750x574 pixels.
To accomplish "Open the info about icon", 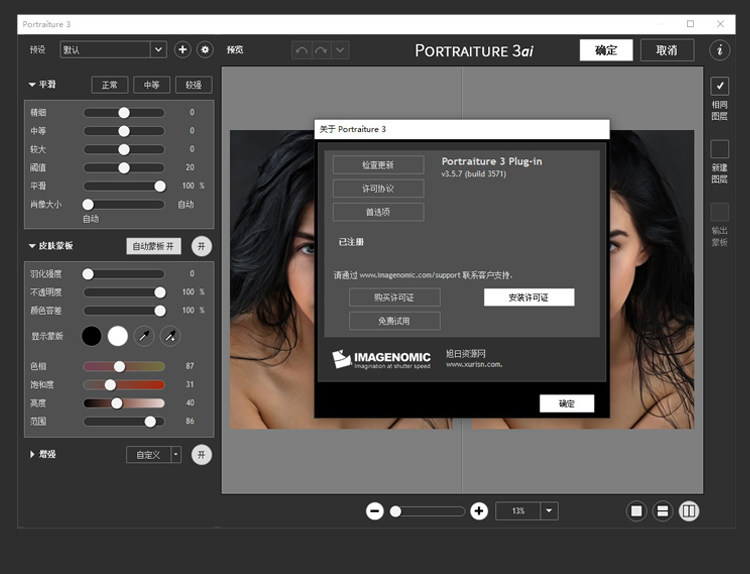I will [719, 50].
